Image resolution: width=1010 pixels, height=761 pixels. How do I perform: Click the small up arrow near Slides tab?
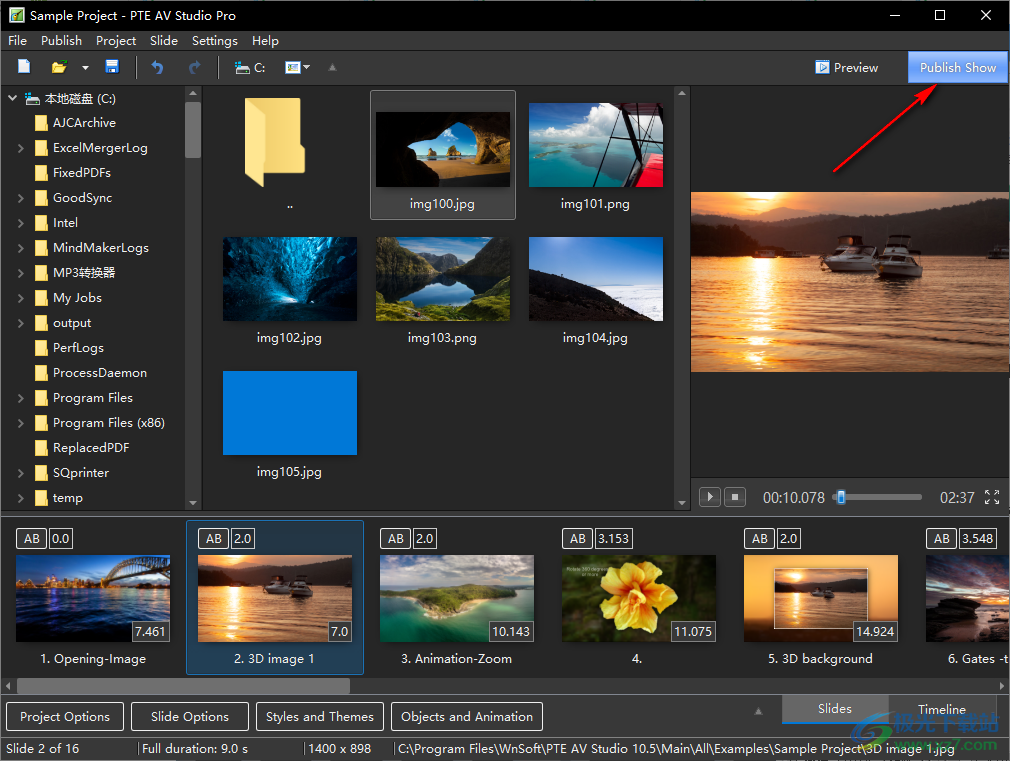tap(758, 711)
